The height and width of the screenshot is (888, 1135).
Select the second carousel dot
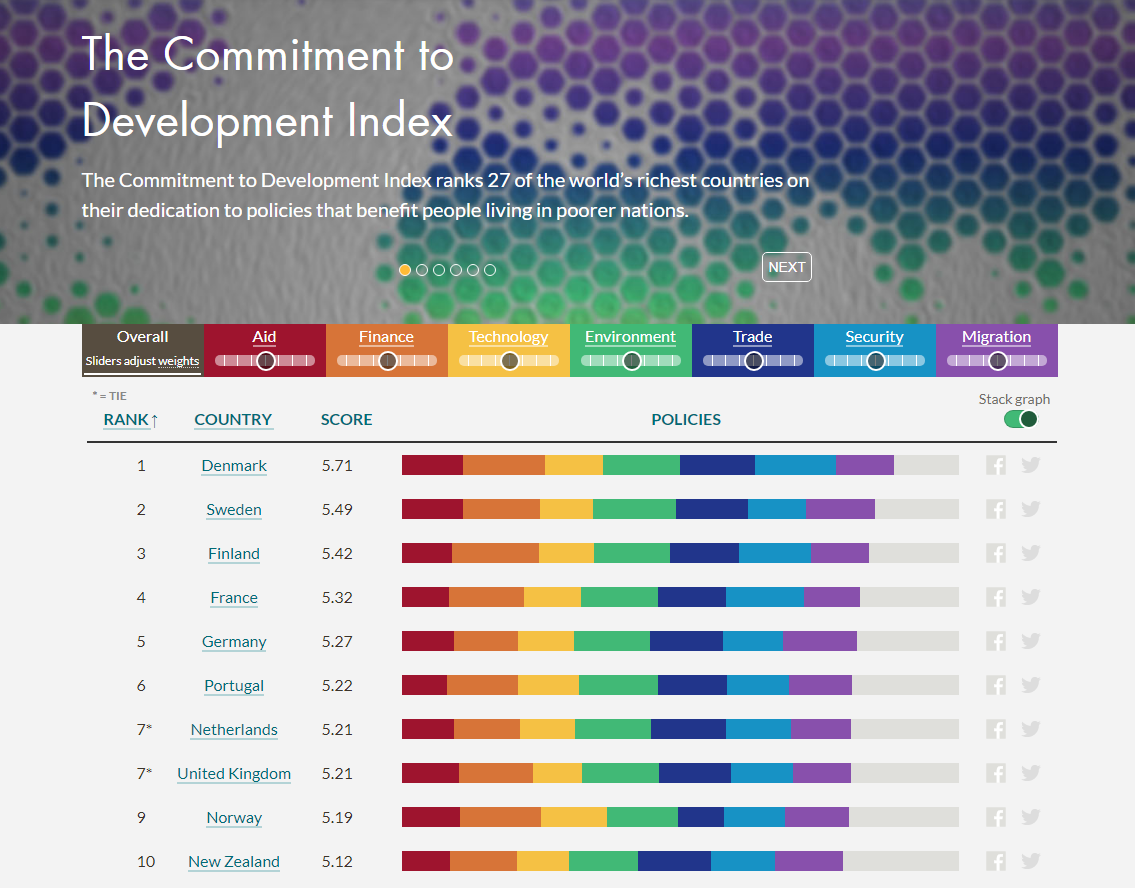point(422,269)
